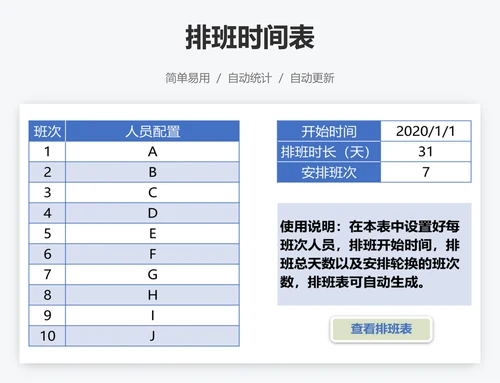The width and height of the screenshot is (500, 383).
Task: Click the 自动更新 subtitle text
Action: click(312, 78)
